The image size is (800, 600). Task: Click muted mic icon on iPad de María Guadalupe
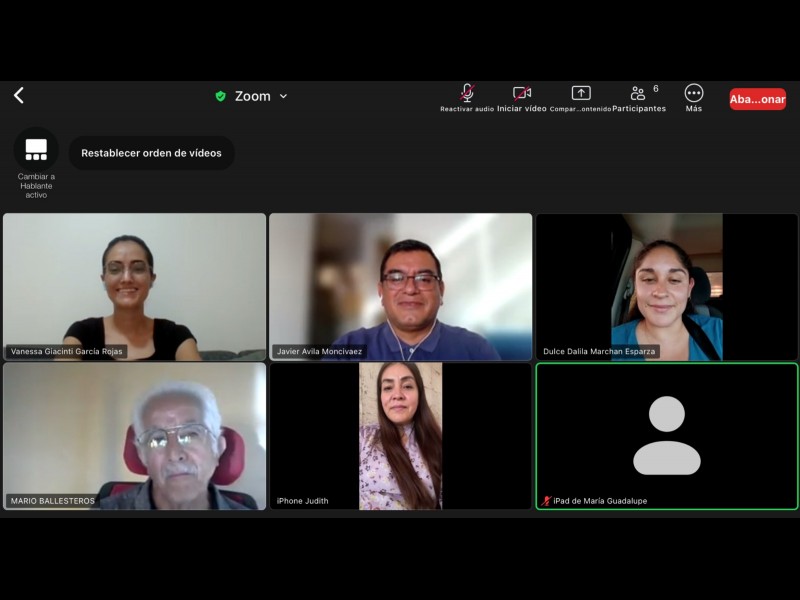coord(546,501)
